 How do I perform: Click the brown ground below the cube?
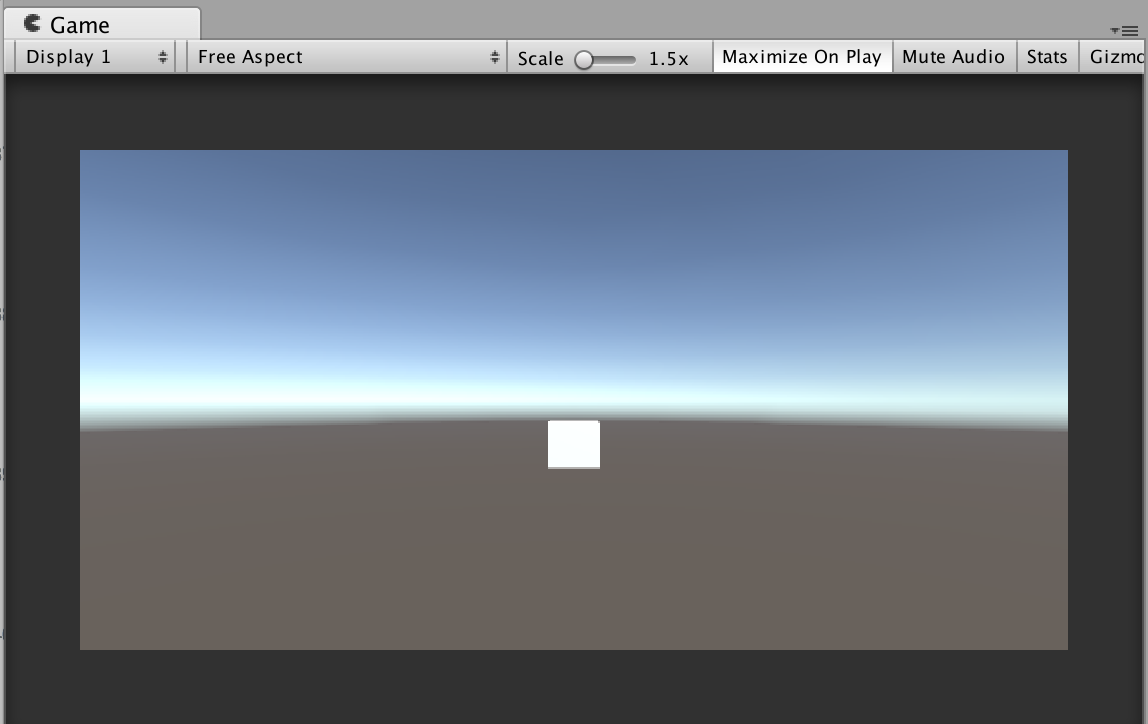pos(574,560)
